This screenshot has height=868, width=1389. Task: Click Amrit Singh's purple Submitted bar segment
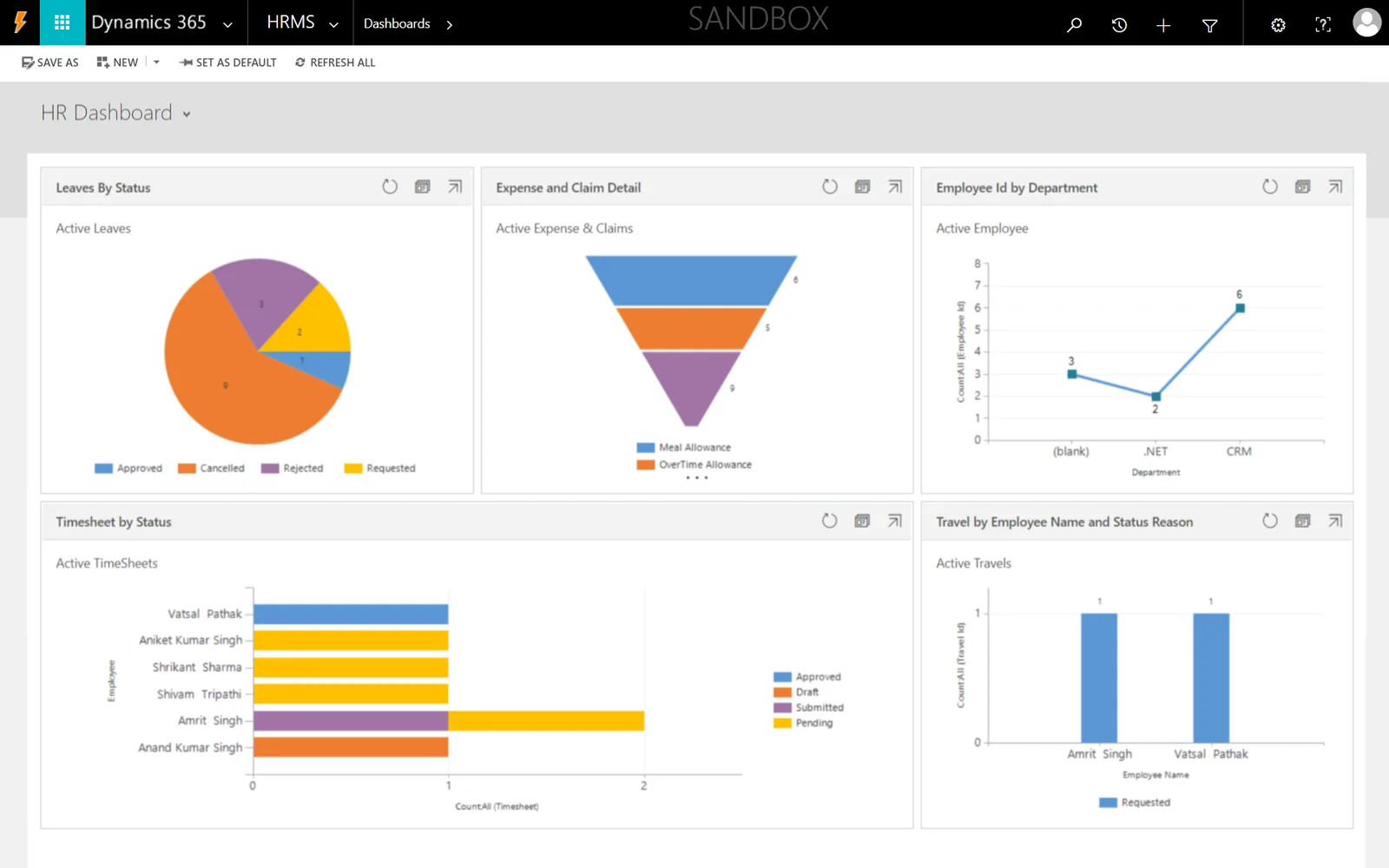click(x=351, y=720)
